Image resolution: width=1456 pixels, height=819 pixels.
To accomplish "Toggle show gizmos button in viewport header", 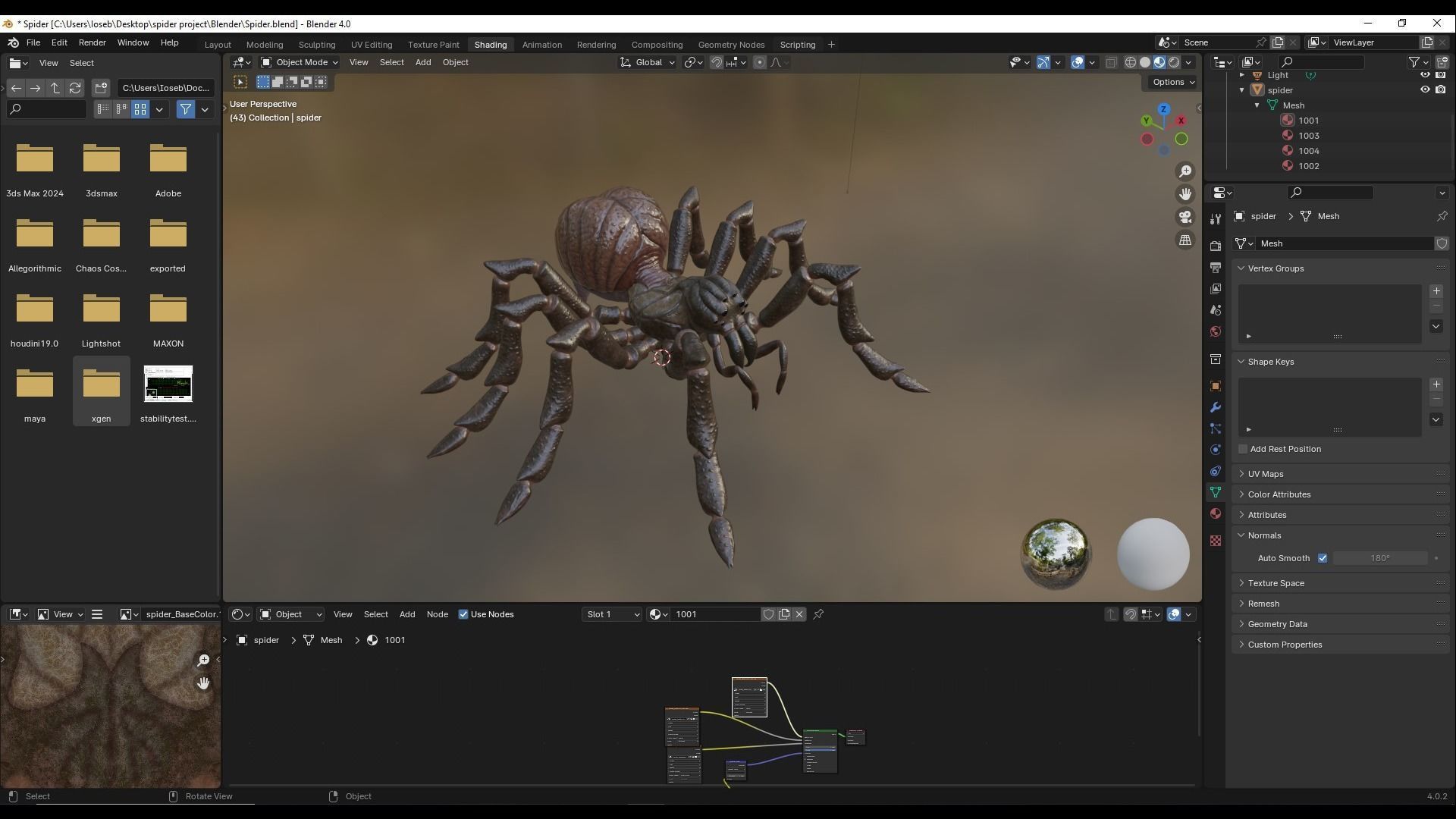I will (1043, 62).
